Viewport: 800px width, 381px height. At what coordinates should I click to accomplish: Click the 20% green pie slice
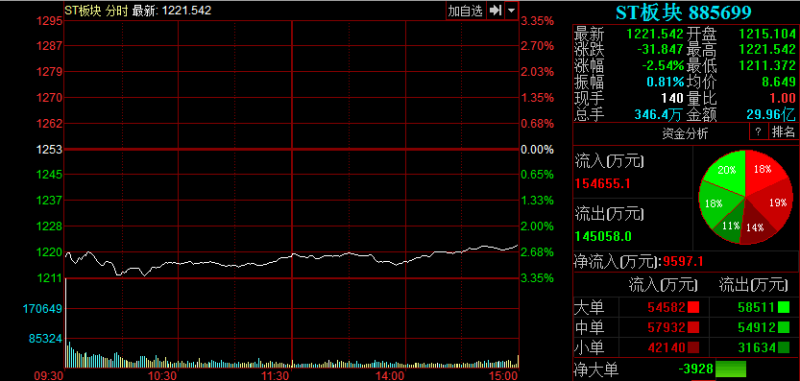coord(724,171)
